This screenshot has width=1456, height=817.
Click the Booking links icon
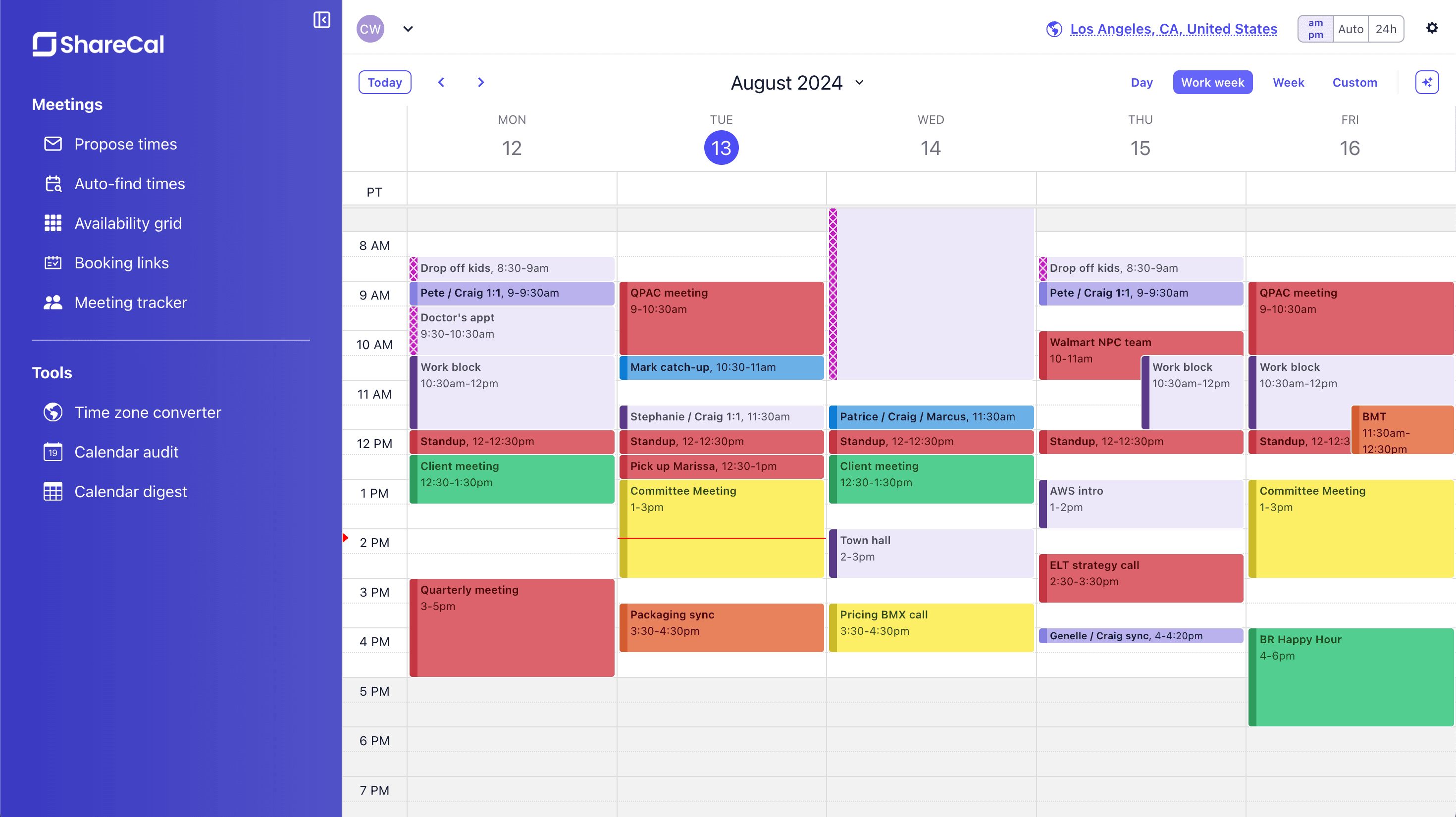(x=53, y=263)
